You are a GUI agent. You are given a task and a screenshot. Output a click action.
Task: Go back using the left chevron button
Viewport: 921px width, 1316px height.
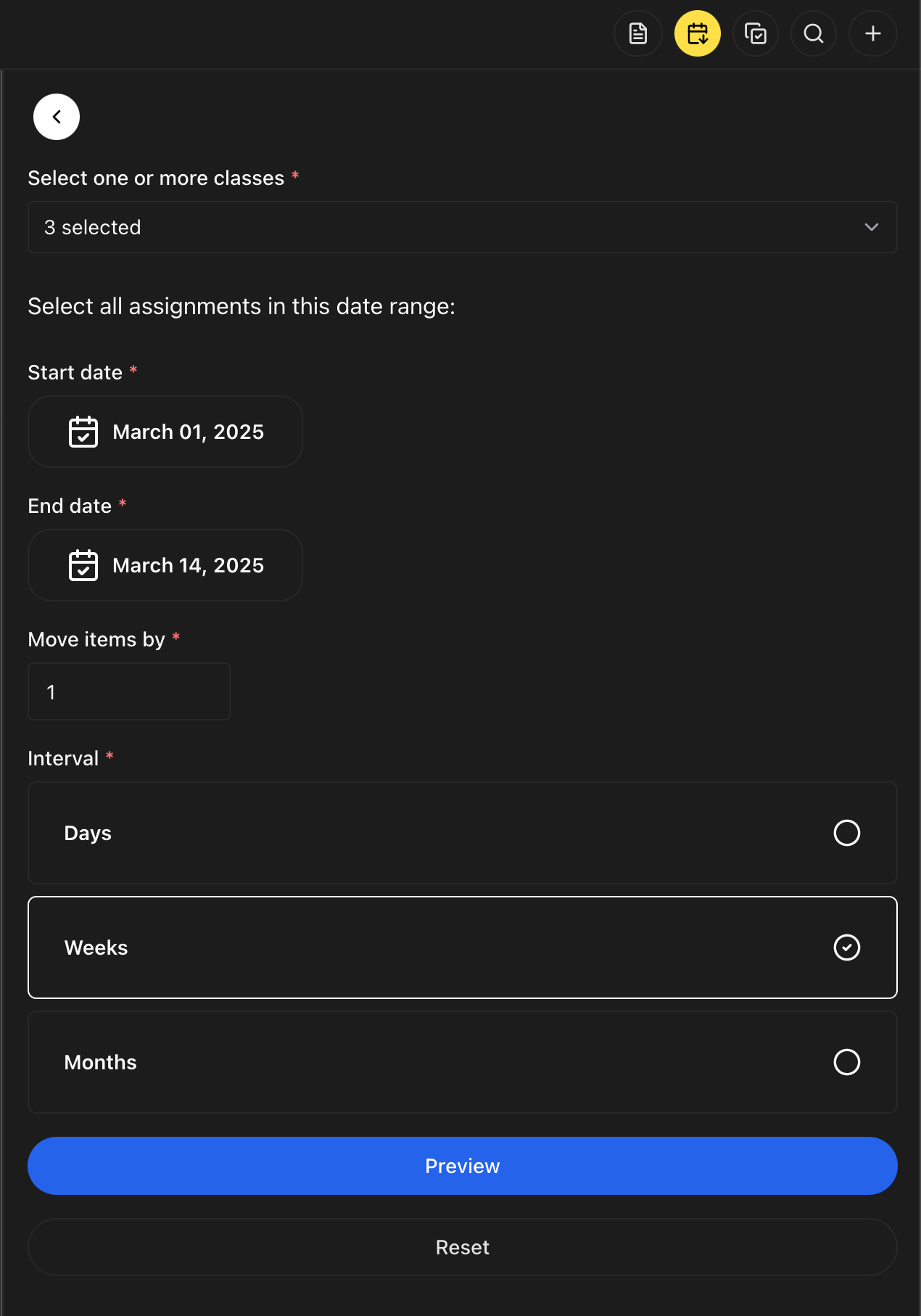(57, 117)
